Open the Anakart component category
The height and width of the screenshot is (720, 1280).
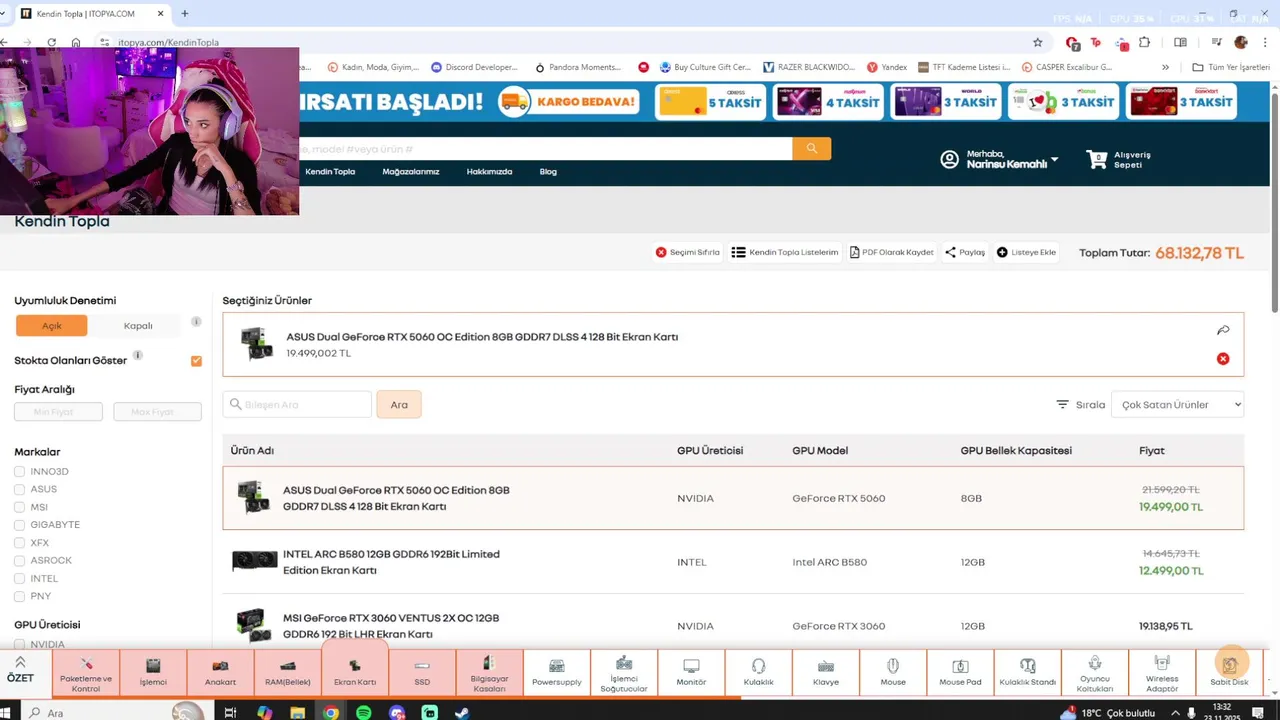coord(220,675)
